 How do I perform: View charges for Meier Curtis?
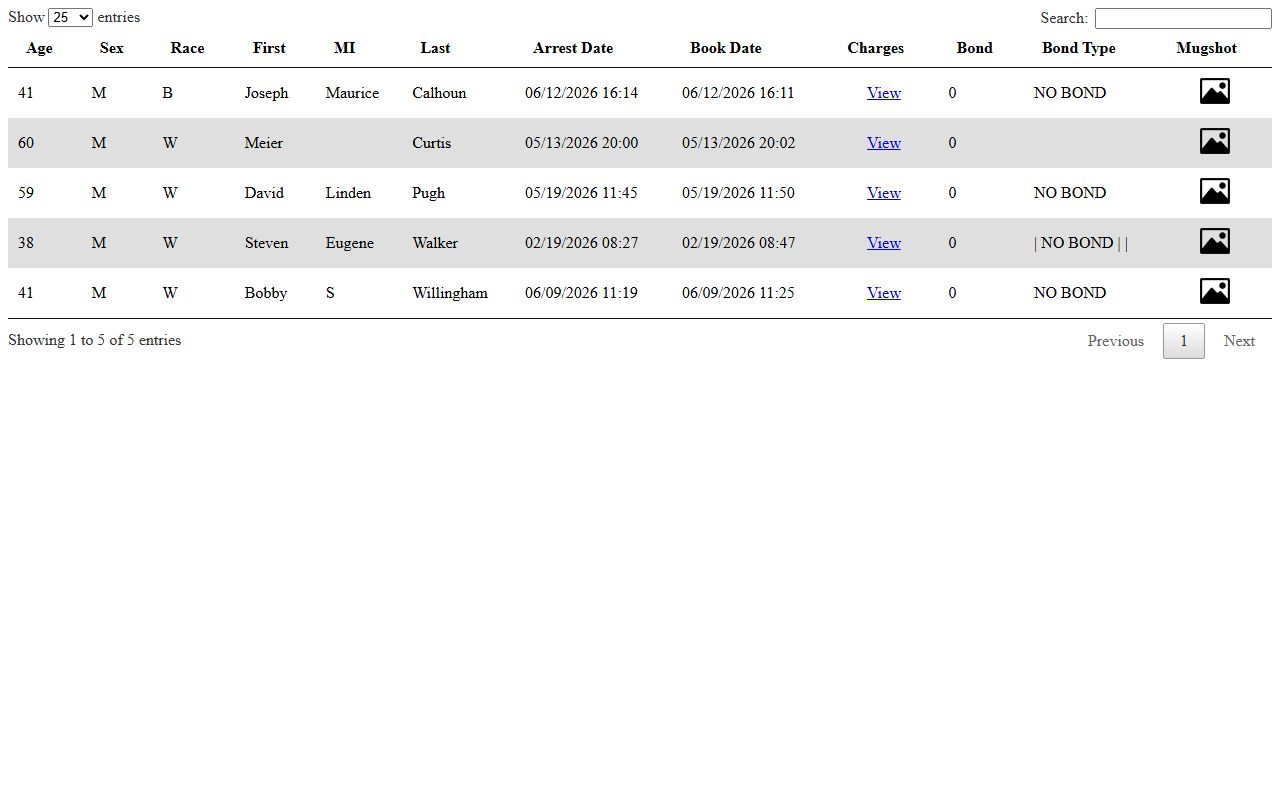point(884,143)
